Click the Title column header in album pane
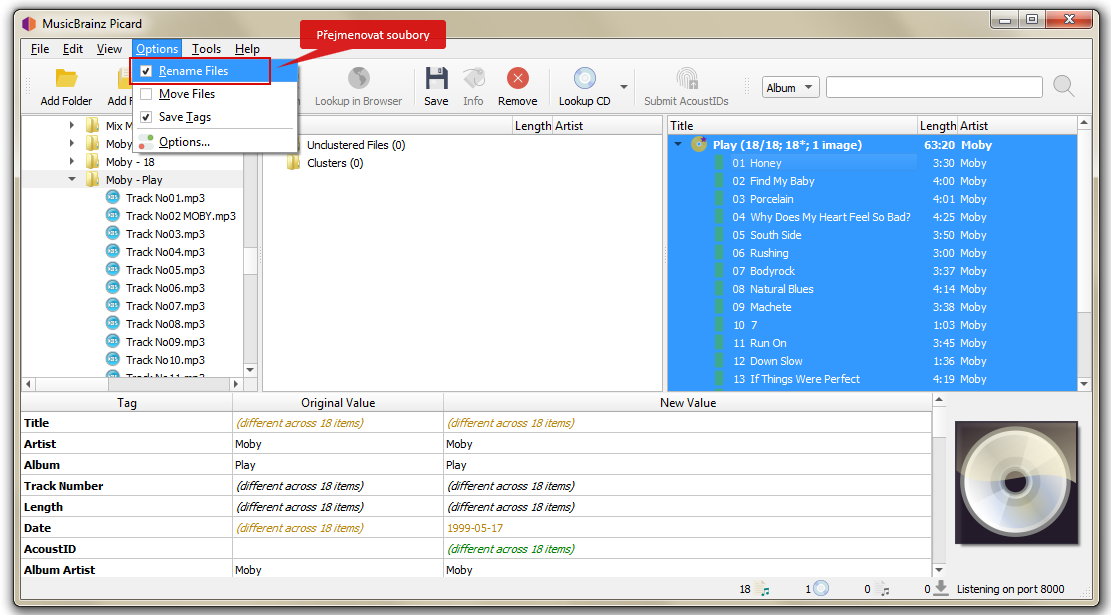The width and height of the screenshot is (1111, 615). (x=792, y=125)
